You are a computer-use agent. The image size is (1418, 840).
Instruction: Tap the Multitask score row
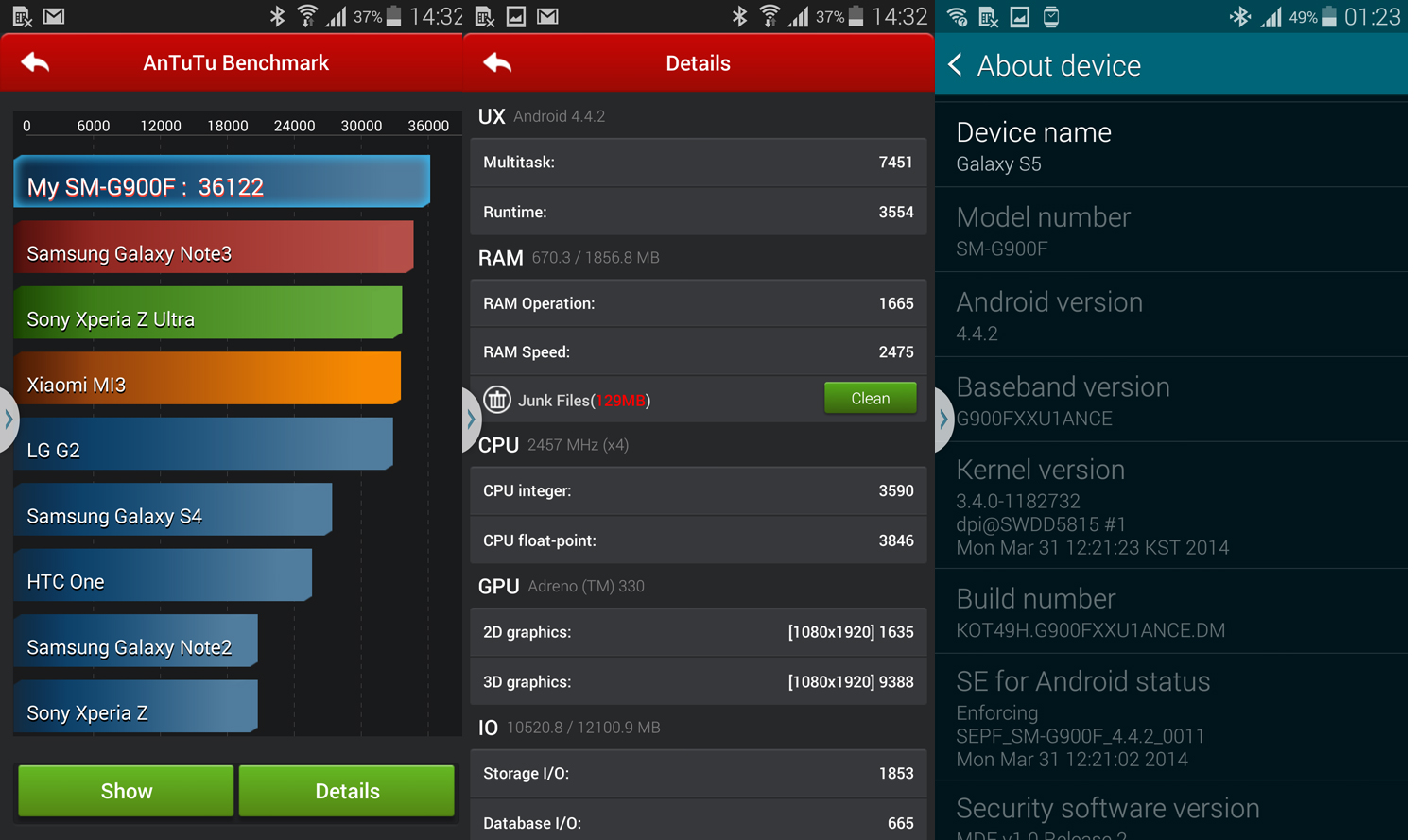click(x=699, y=163)
